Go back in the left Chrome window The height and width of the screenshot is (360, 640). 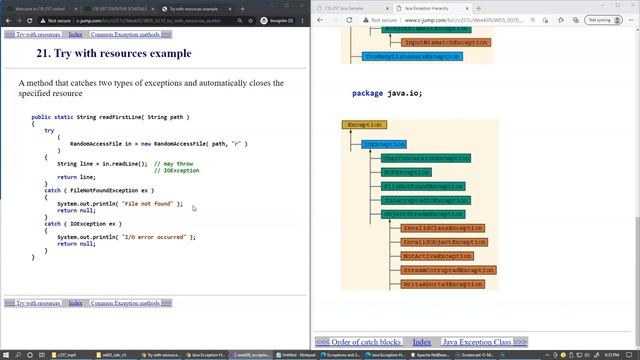tap(8, 20)
